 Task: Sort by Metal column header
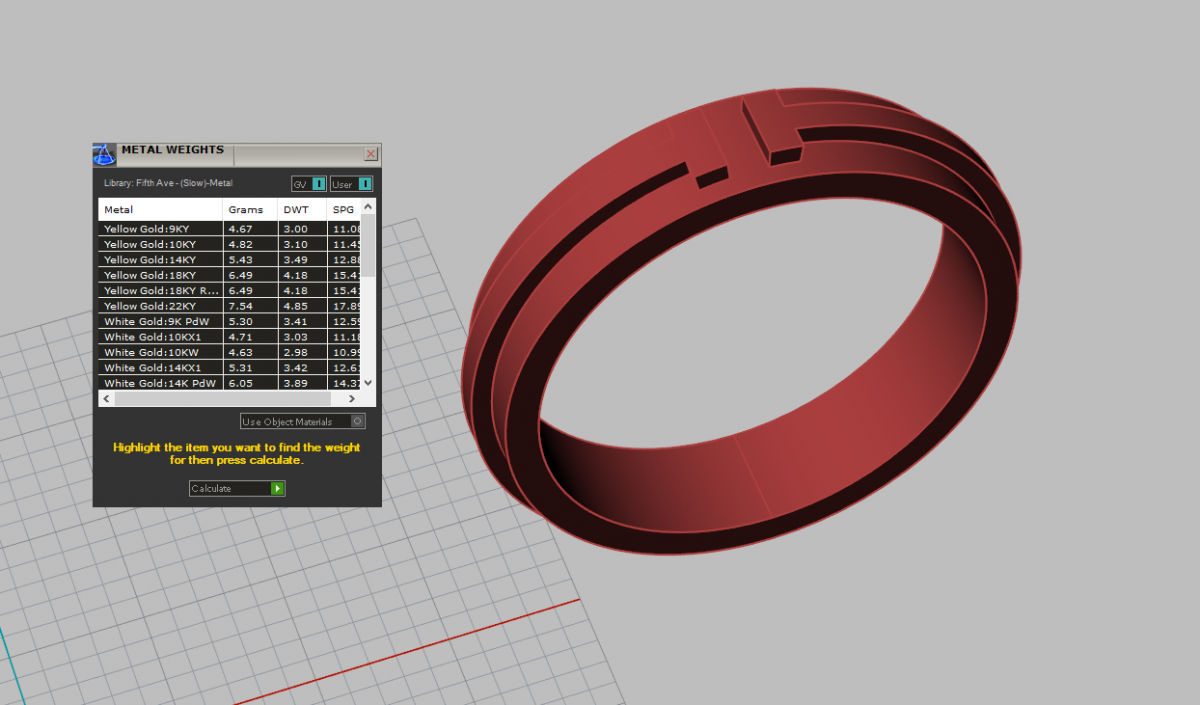(160, 210)
